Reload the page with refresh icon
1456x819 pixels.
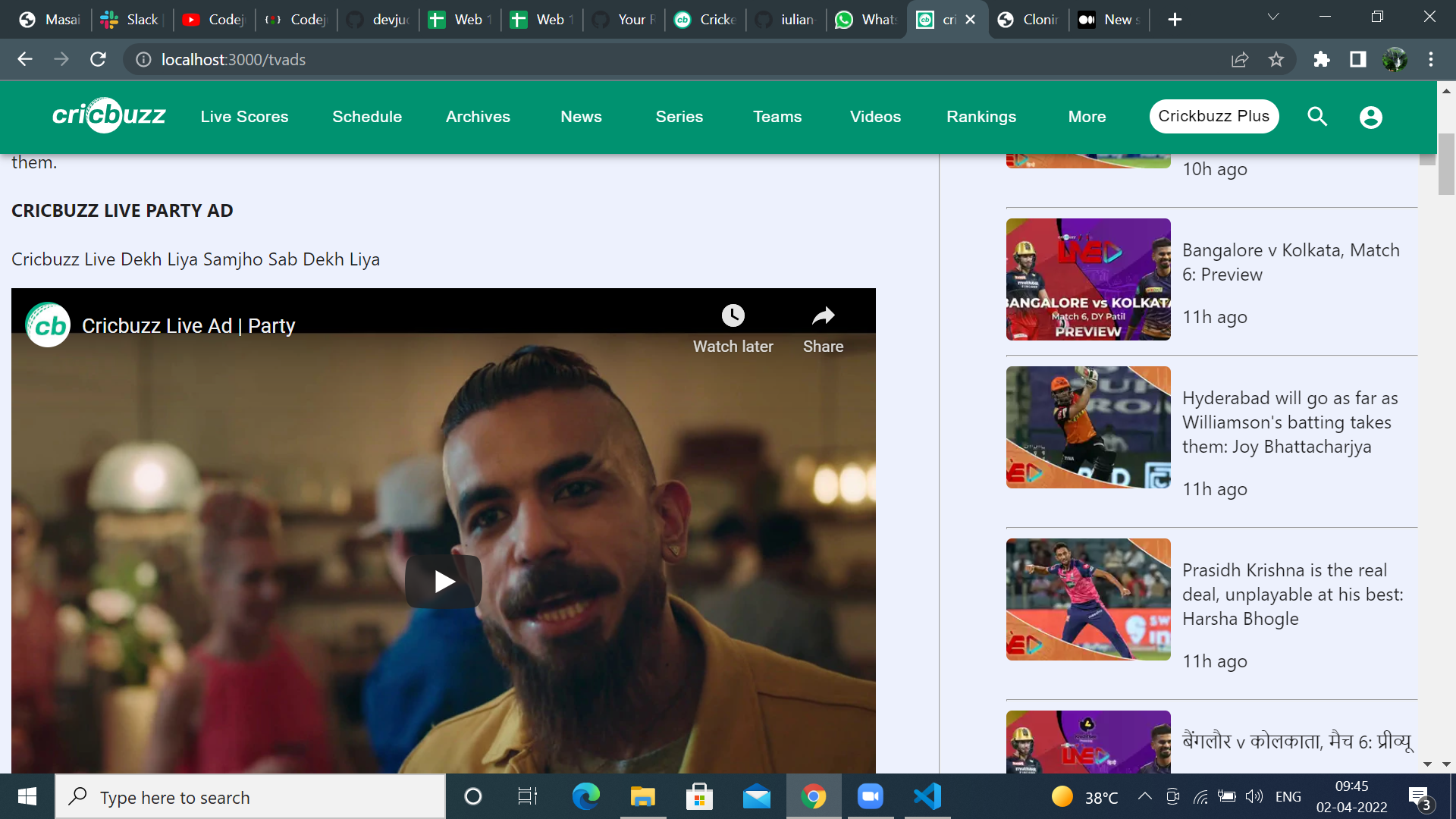[98, 59]
